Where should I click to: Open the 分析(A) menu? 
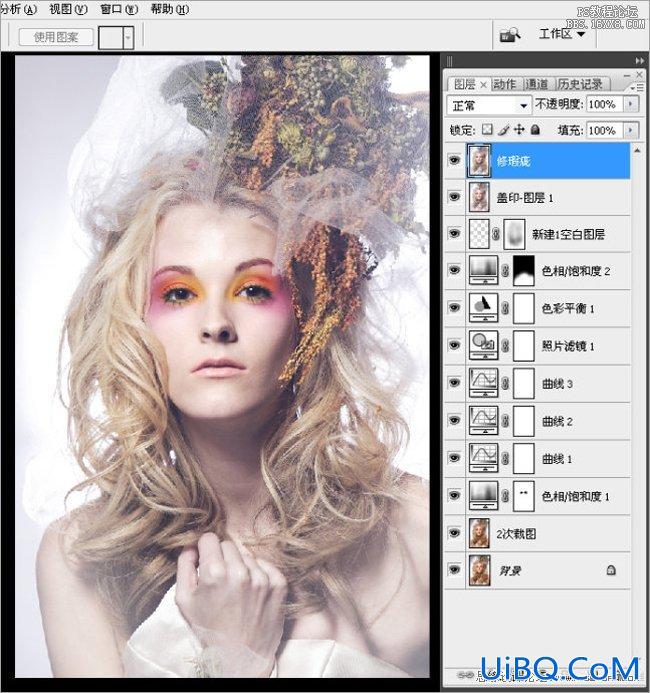click(18, 9)
